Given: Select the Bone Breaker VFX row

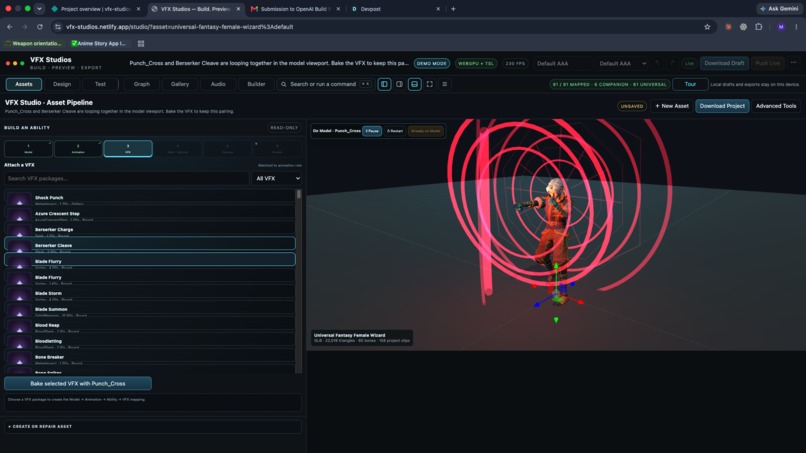Looking at the screenshot, I should [150, 357].
